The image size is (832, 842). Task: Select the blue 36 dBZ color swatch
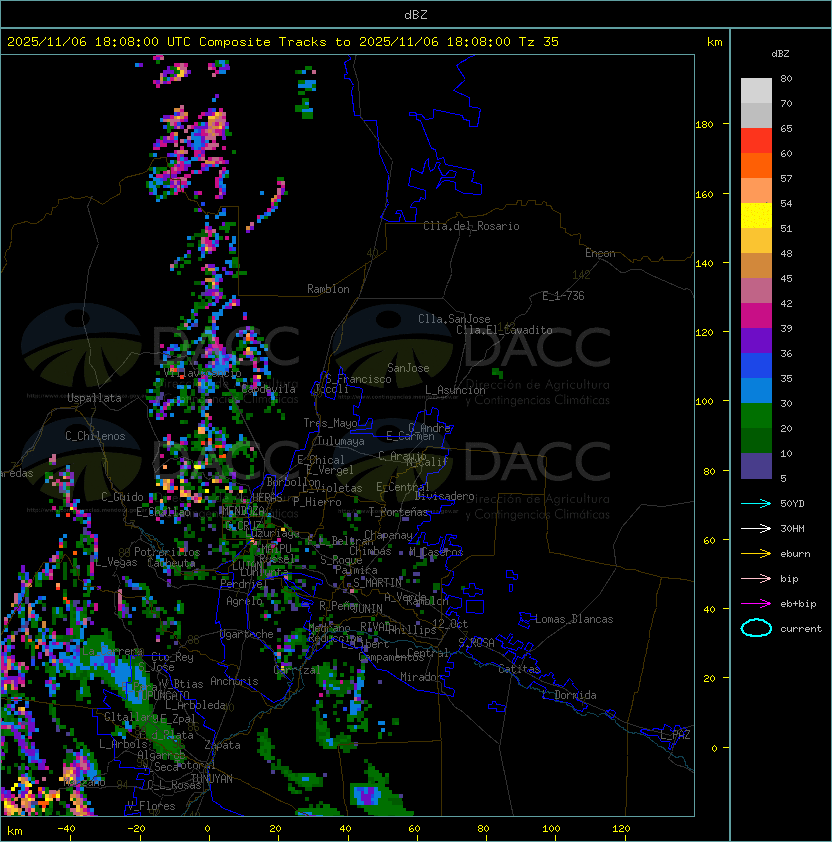tap(756, 366)
